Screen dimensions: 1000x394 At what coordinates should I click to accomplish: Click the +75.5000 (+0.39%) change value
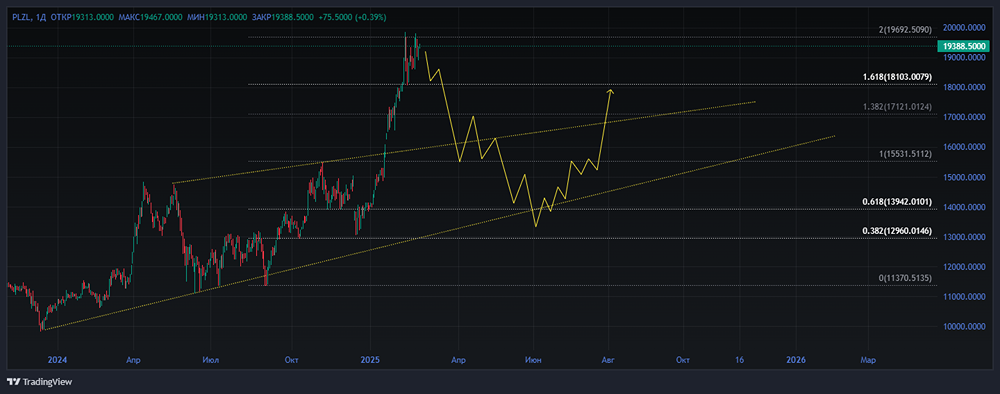click(353, 17)
